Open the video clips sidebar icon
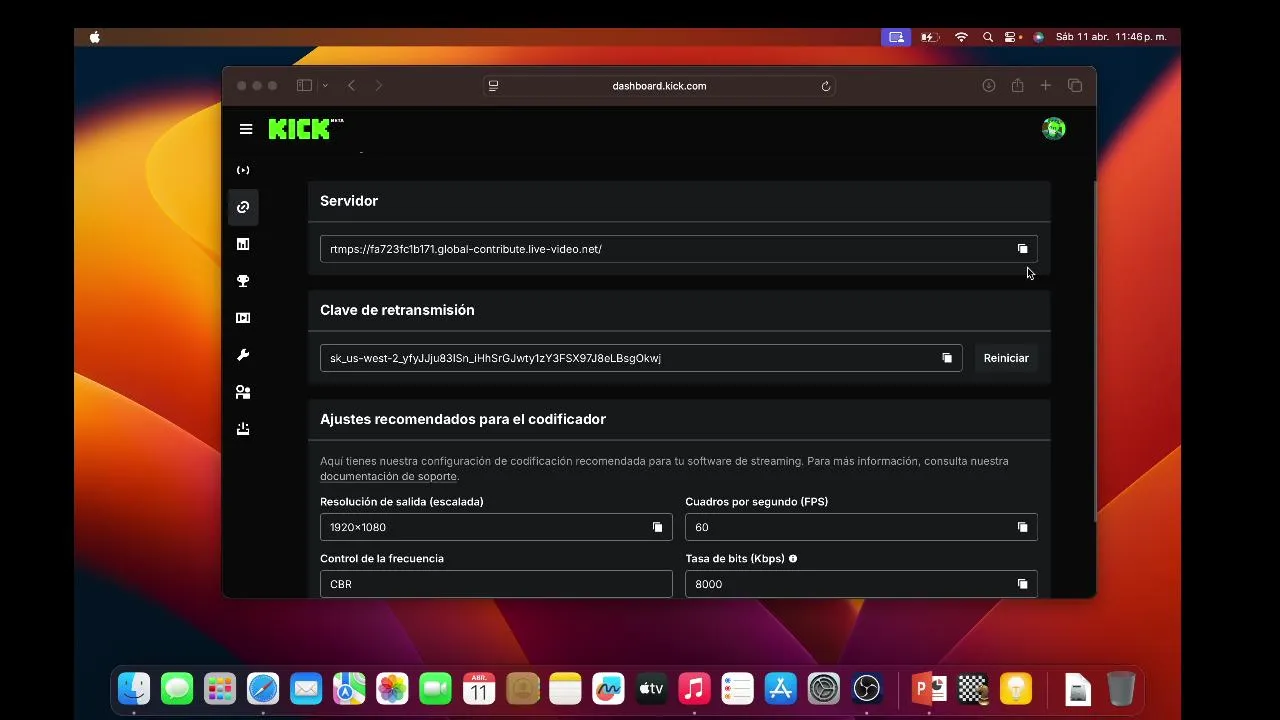 pyautogui.click(x=243, y=318)
